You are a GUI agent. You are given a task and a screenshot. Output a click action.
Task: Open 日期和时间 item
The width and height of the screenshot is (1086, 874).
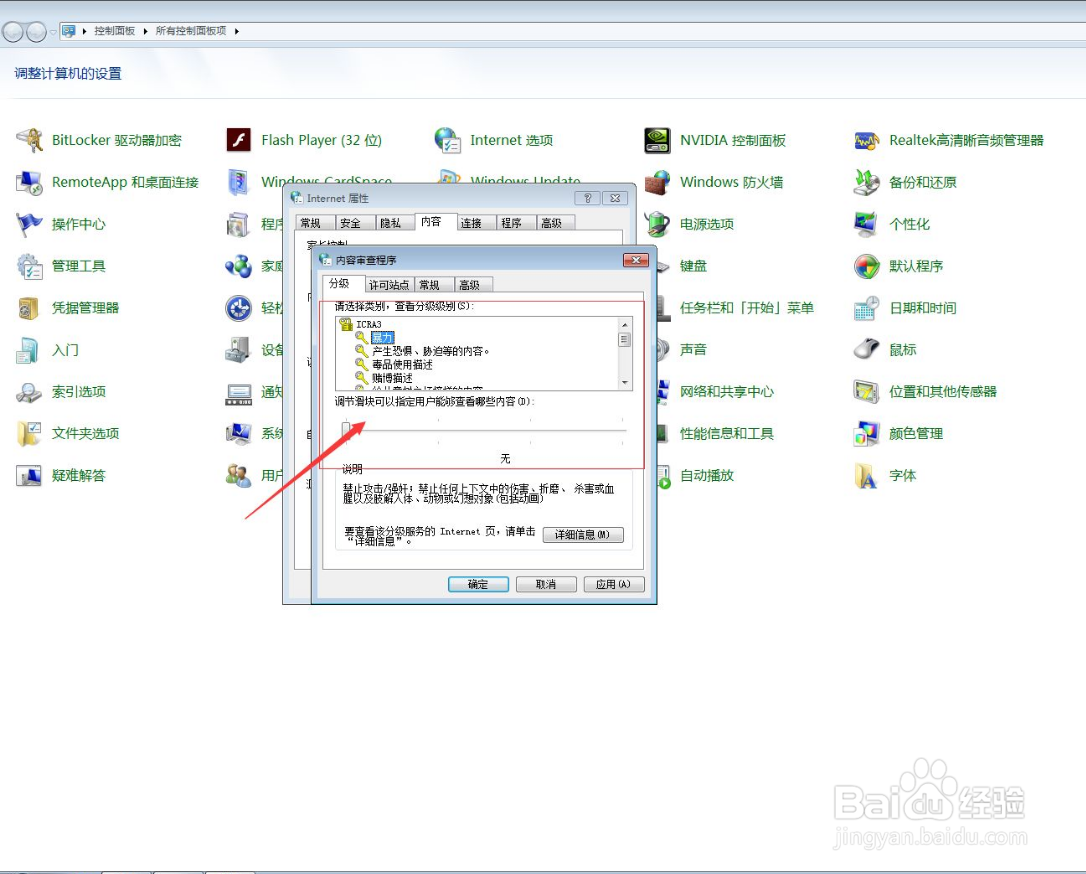coord(905,308)
